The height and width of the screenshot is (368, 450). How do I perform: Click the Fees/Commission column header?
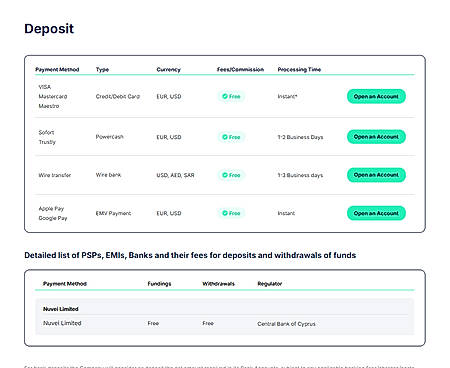click(x=240, y=69)
